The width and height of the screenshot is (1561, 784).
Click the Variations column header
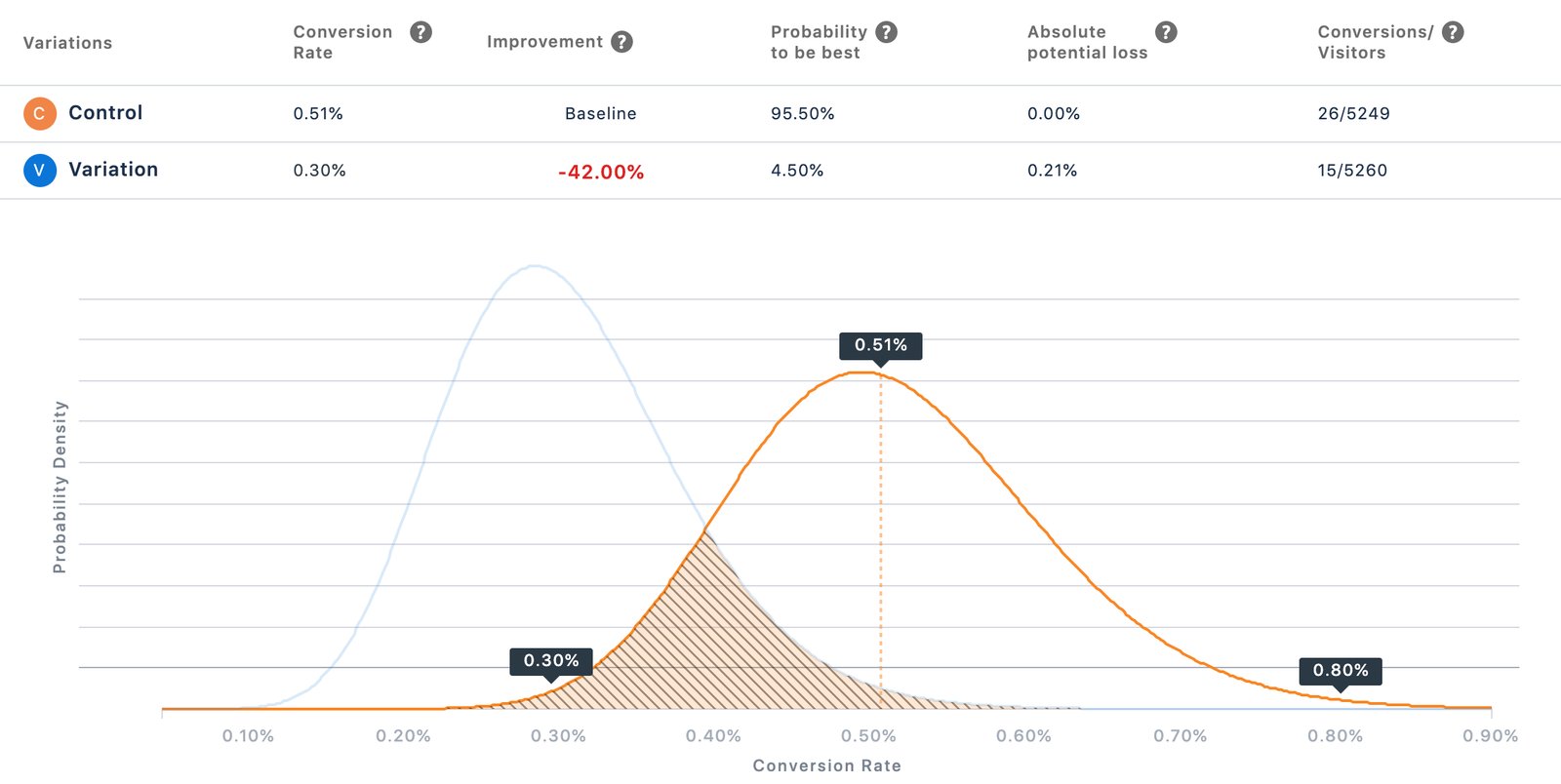pyautogui.click(x=66, y=42)
